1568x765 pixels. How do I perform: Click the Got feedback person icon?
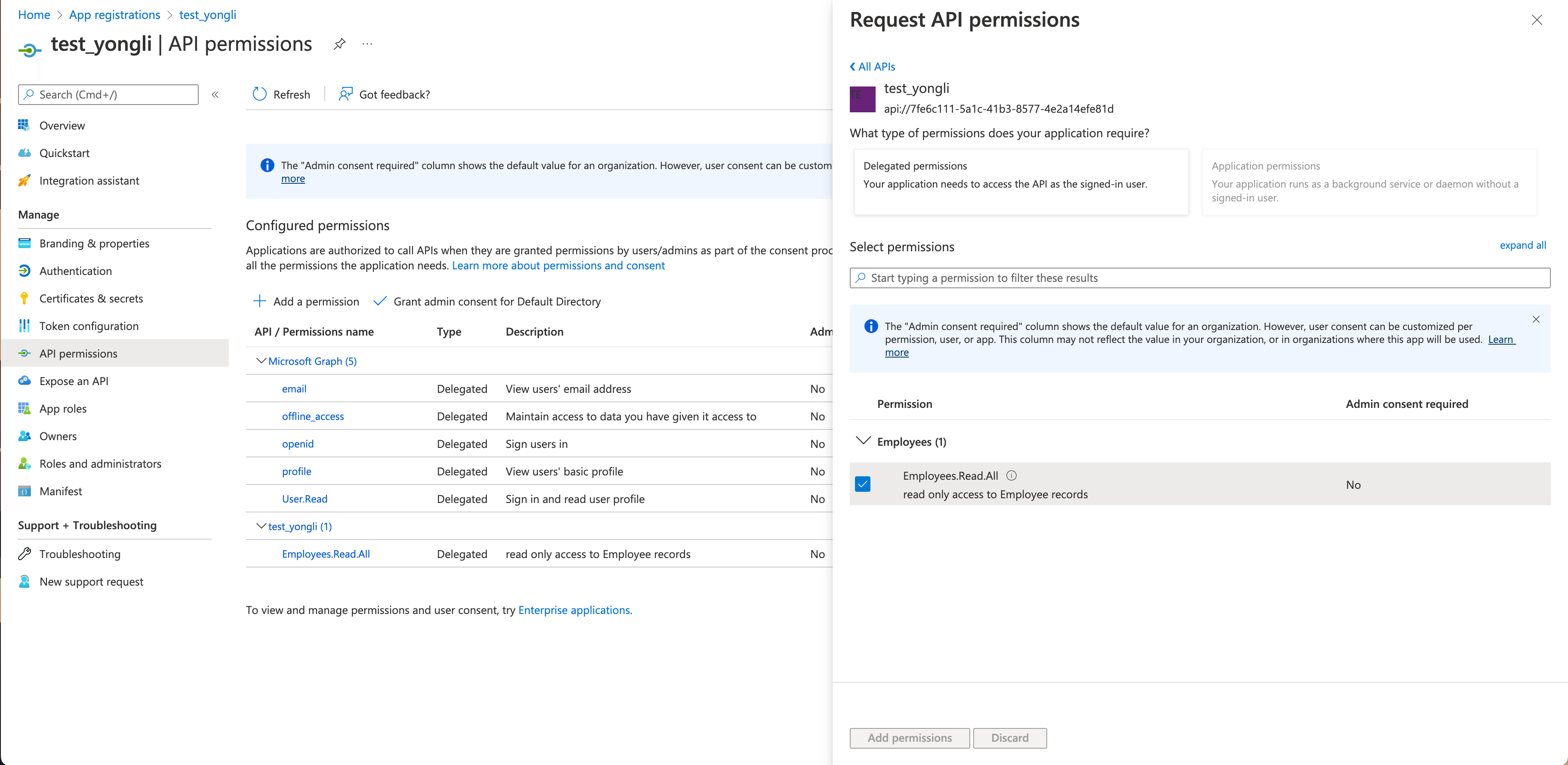coord(346,94)
